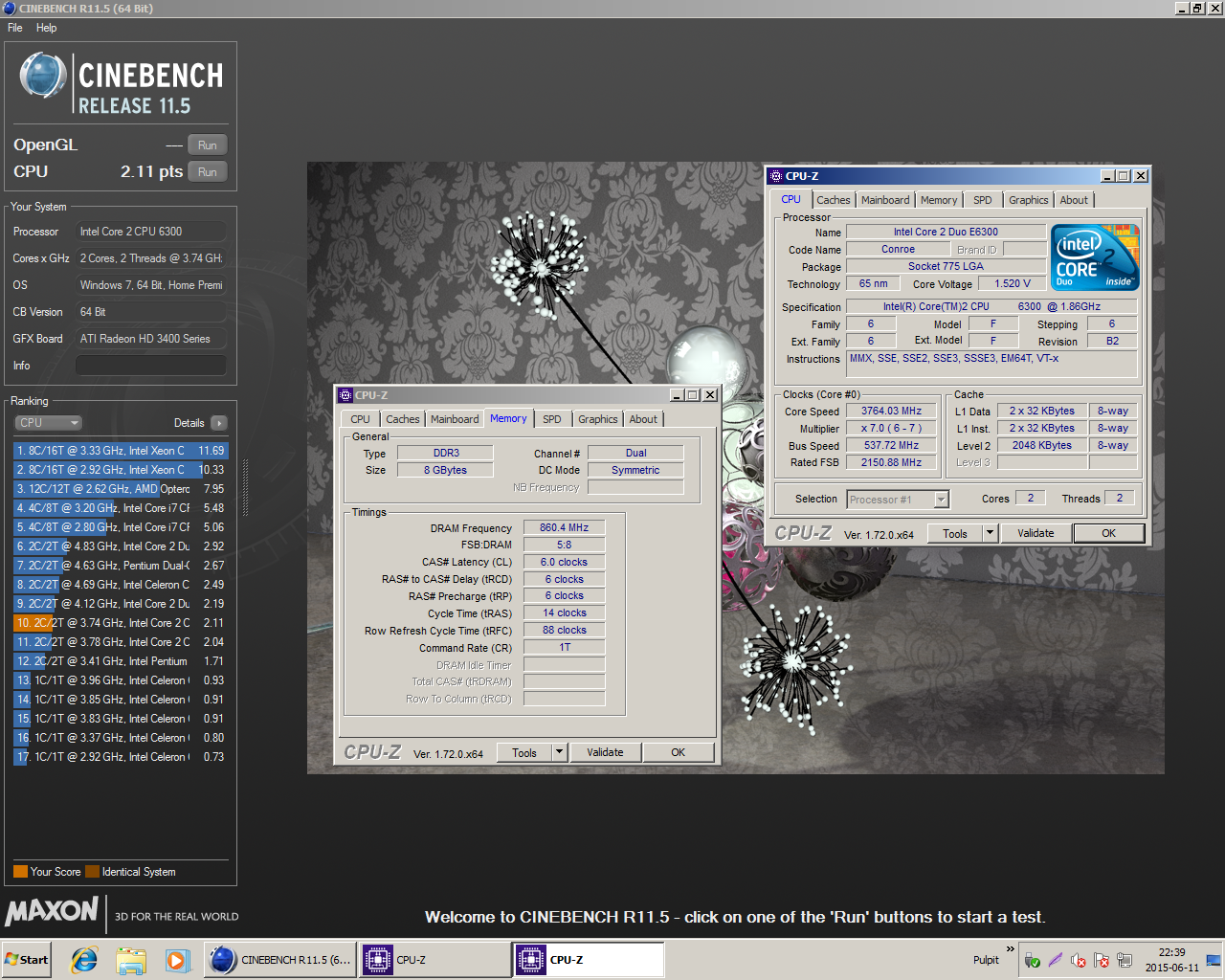Viewport: 1225px width, 980px height.
Task: Click the DRAM Frequency 860.4 MHz value
Action: point(565,528)
